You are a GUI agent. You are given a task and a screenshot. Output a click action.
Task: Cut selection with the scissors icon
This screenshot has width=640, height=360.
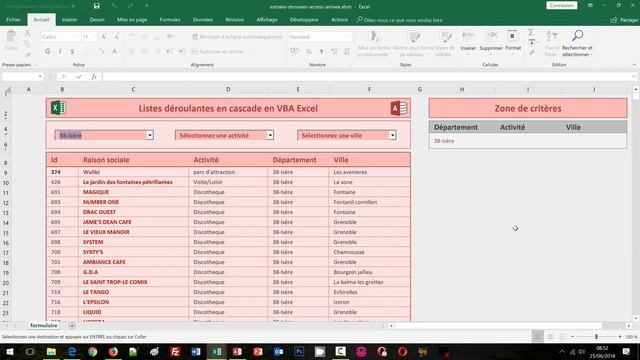(27, 33)
